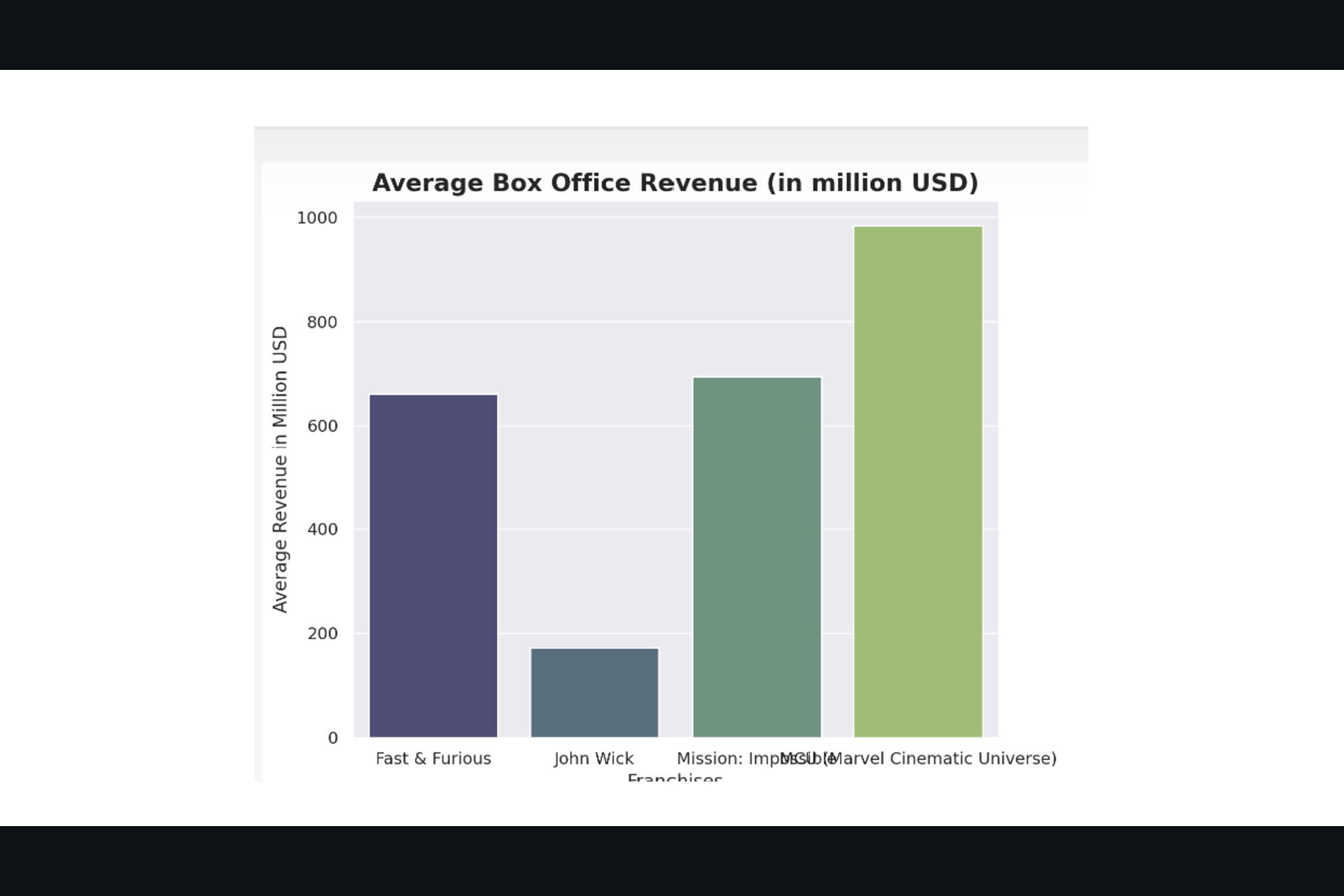Click the 600 y-axis tick label
Screen dimensions: 1344x896
322,426
